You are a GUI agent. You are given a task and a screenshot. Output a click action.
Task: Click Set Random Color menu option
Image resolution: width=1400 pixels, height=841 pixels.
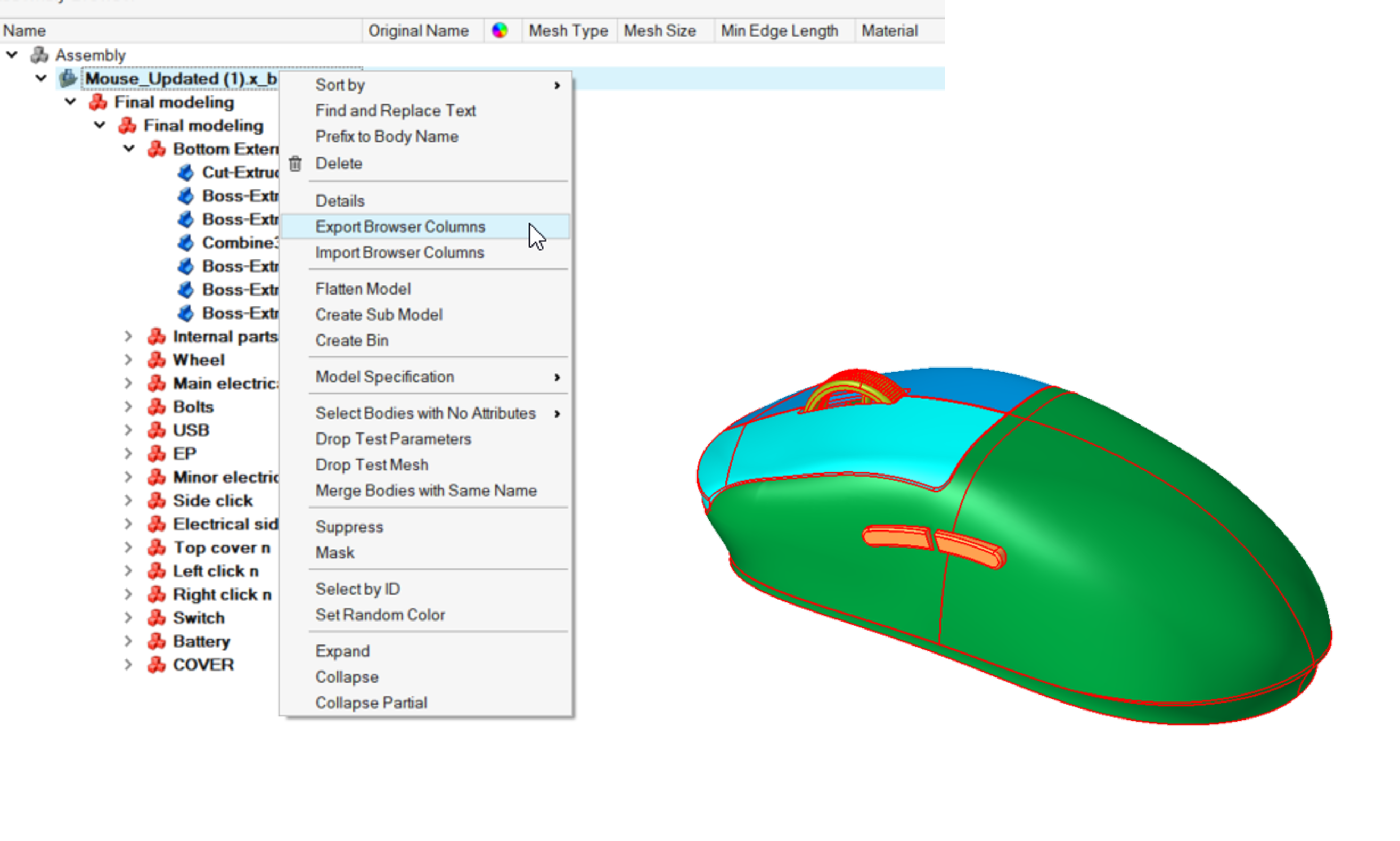380,615
